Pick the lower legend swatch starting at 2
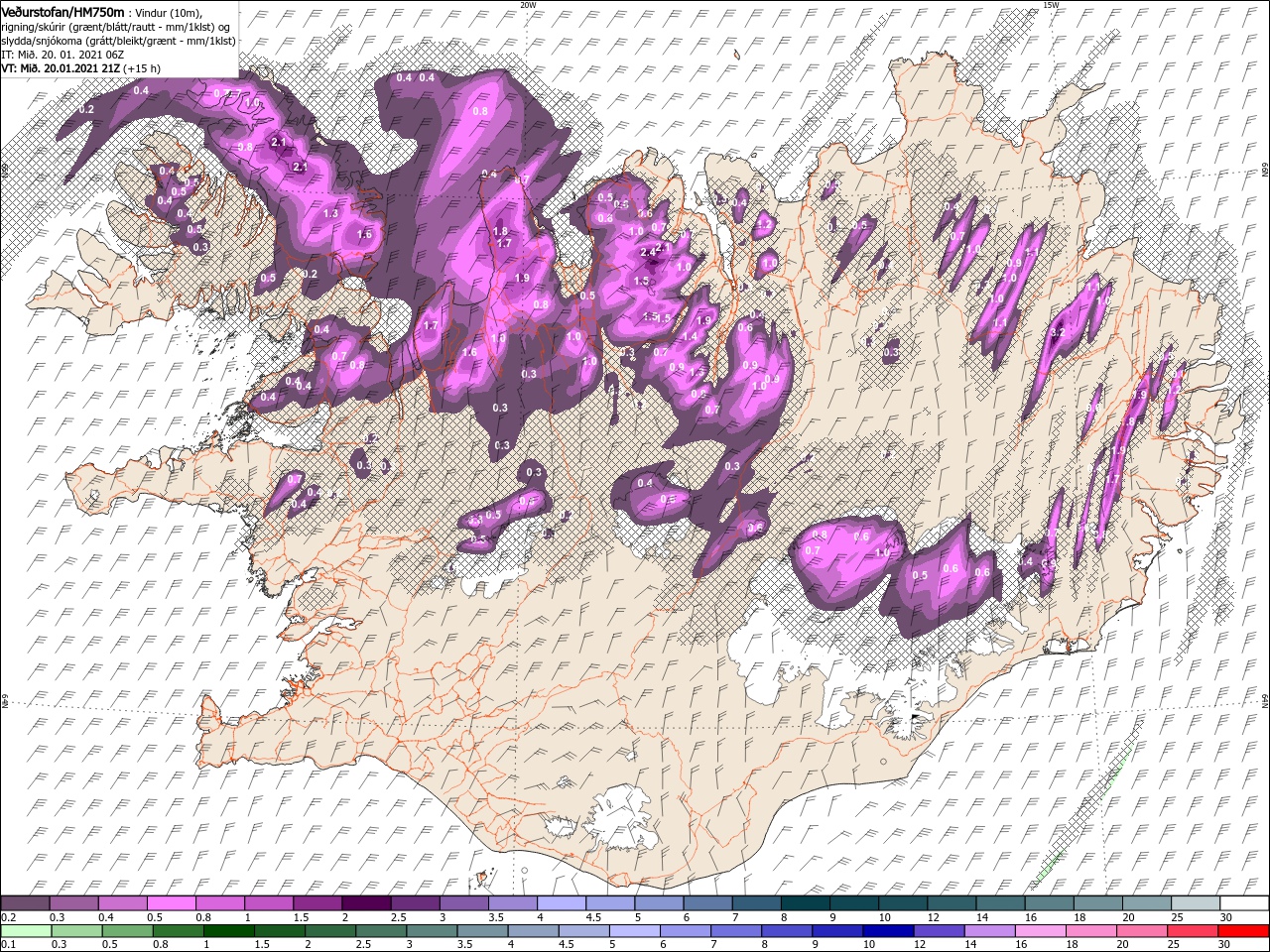 coord(329,931)
